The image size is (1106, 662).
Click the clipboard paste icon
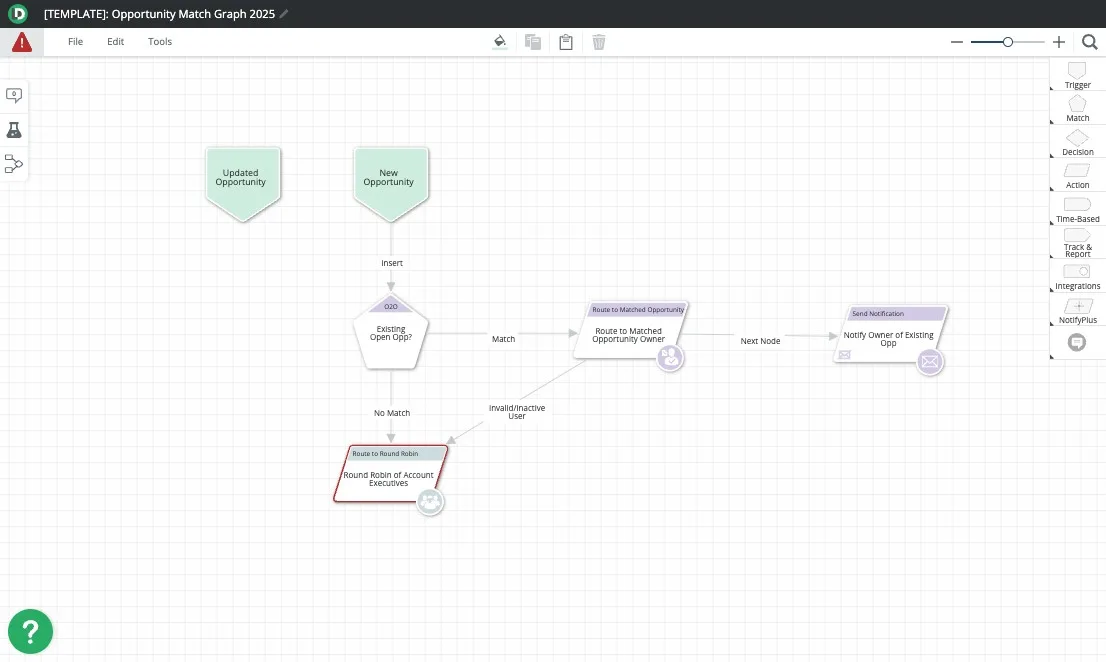point(566,42)
